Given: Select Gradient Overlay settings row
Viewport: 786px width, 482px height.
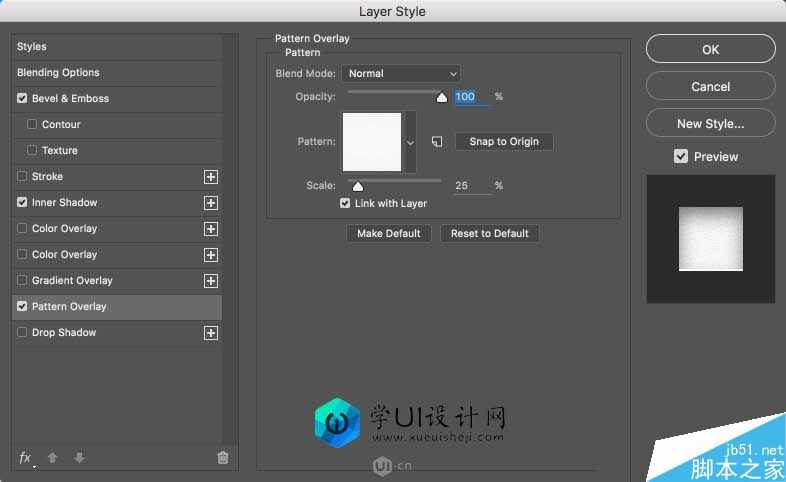Looking at the screenshot, I should tap(117, 281).
